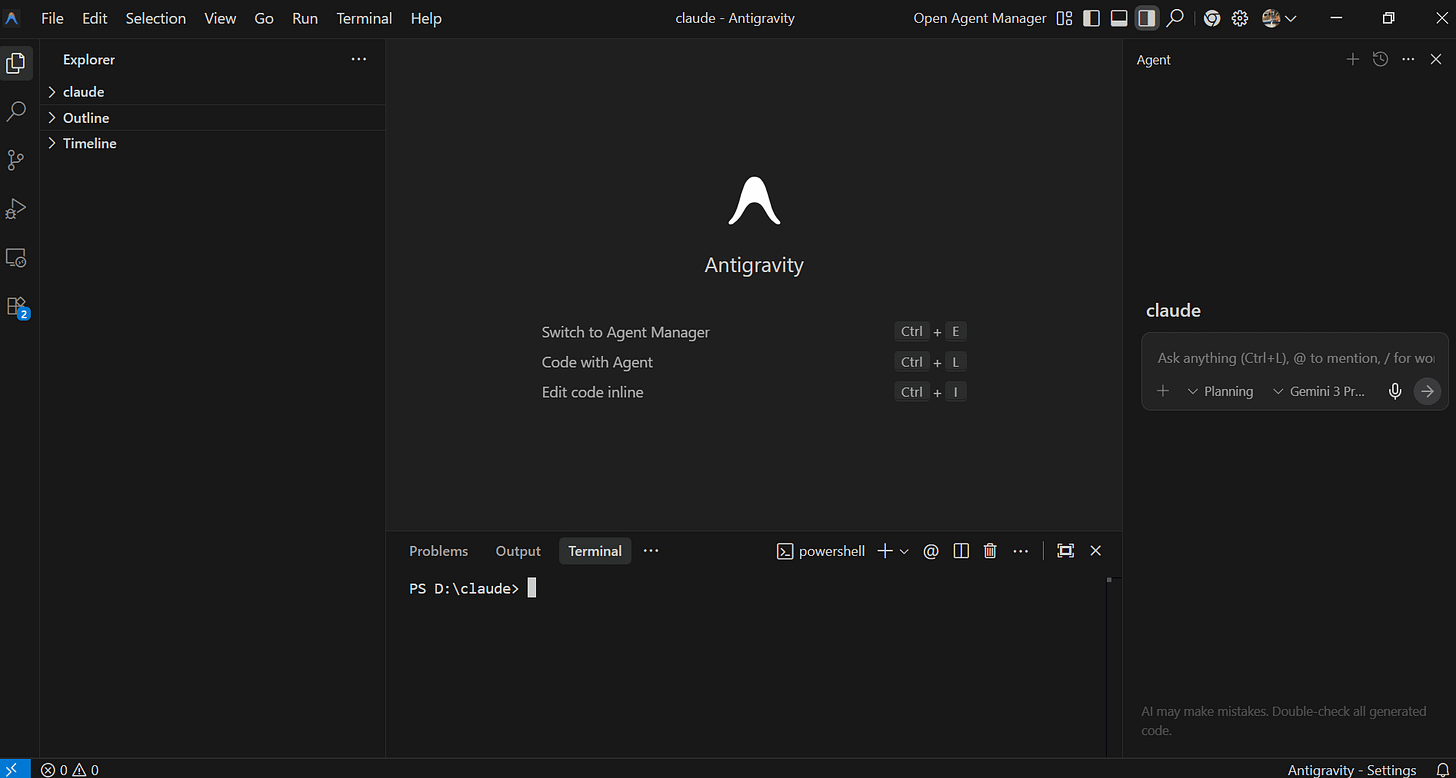This screenshot has width=1456, height=778.
Task: Click the powershell terminal profile icon
Action: click(x=786, y=551)
